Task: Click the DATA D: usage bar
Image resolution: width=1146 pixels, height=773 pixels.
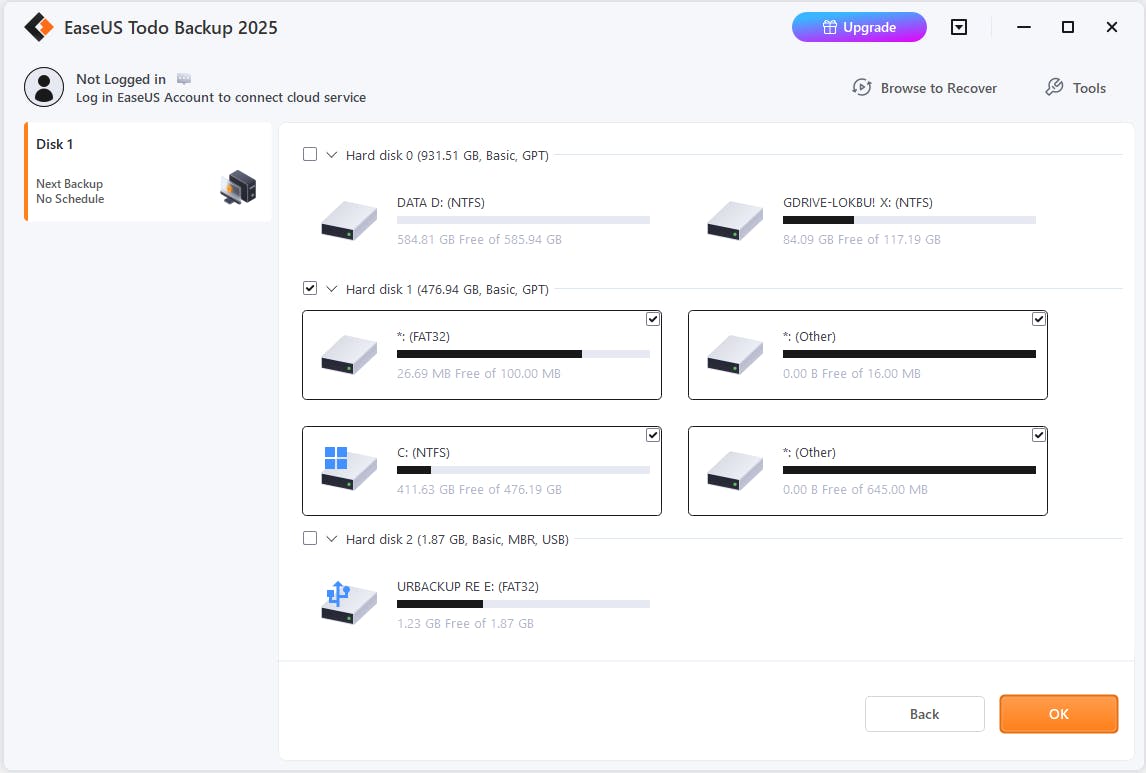Action: pos(523,220)
